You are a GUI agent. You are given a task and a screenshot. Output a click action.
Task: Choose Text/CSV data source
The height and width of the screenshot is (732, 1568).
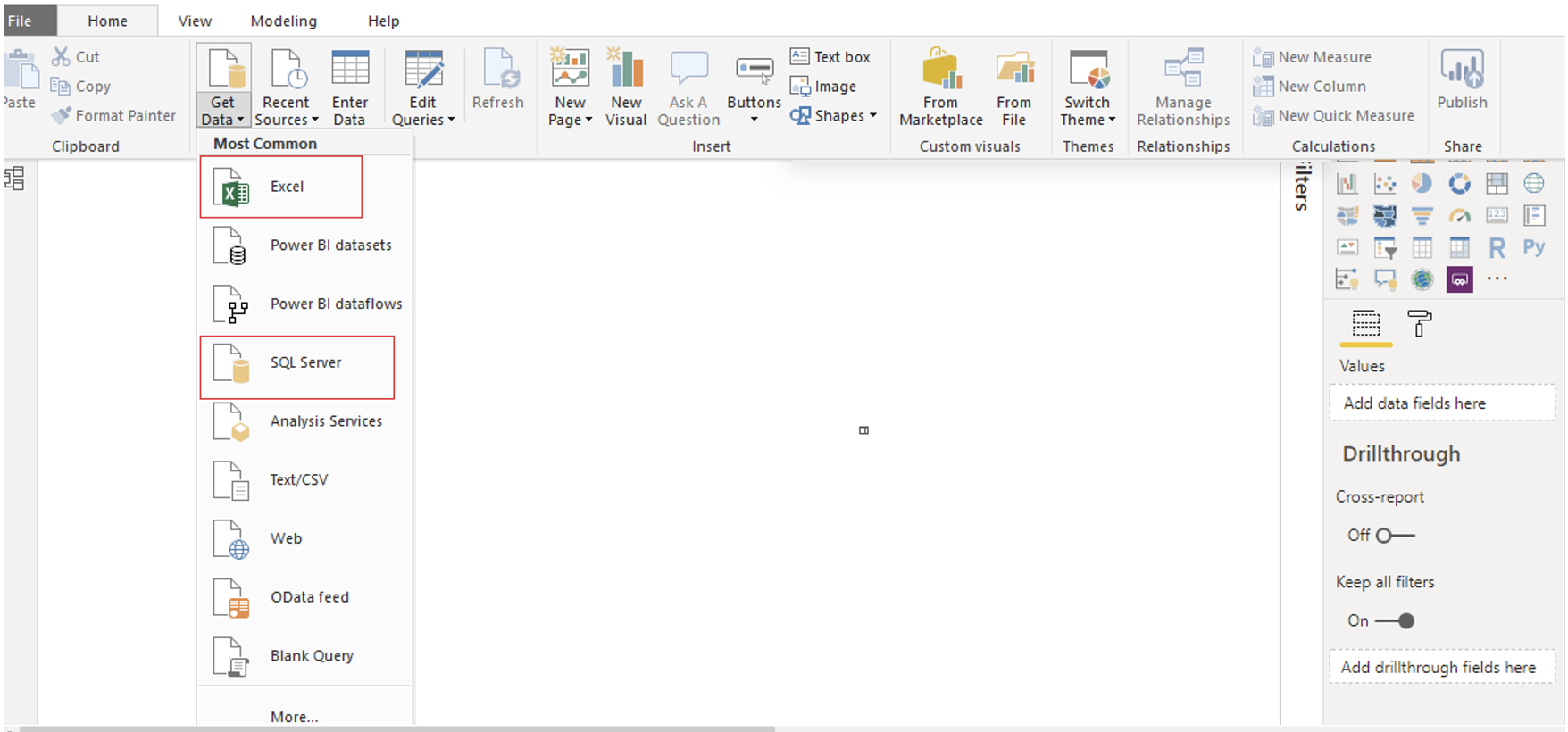pos(304,480)
